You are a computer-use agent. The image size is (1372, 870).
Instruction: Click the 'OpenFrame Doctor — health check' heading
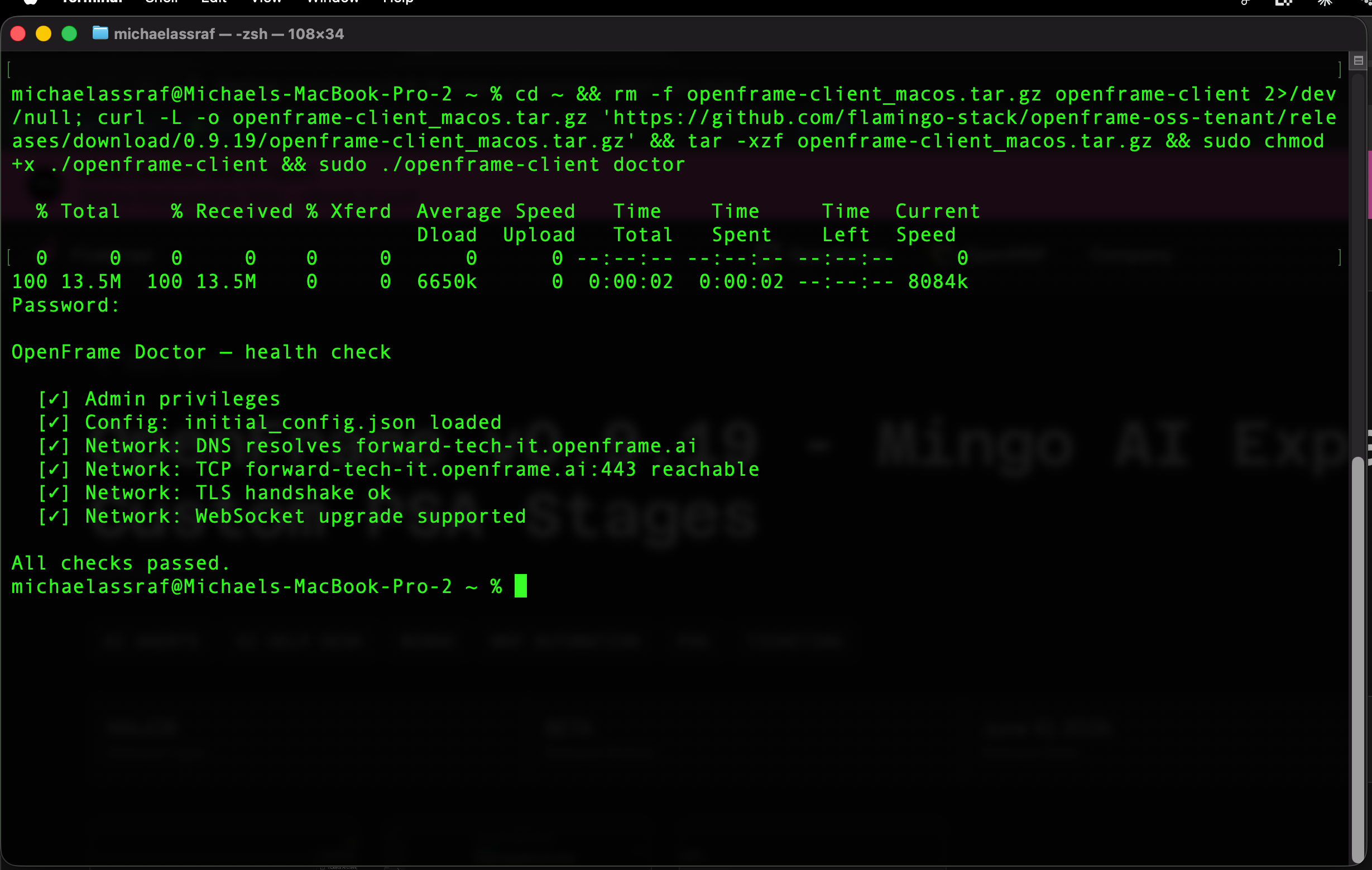click(x=201, y=352)
